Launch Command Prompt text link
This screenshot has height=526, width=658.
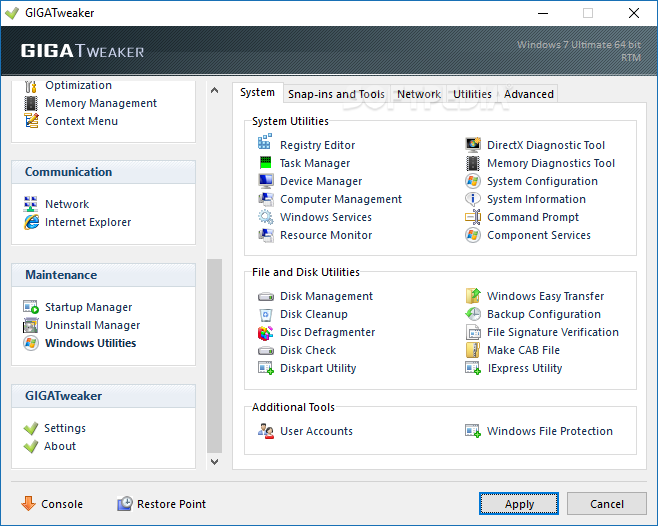pos(533,217)
